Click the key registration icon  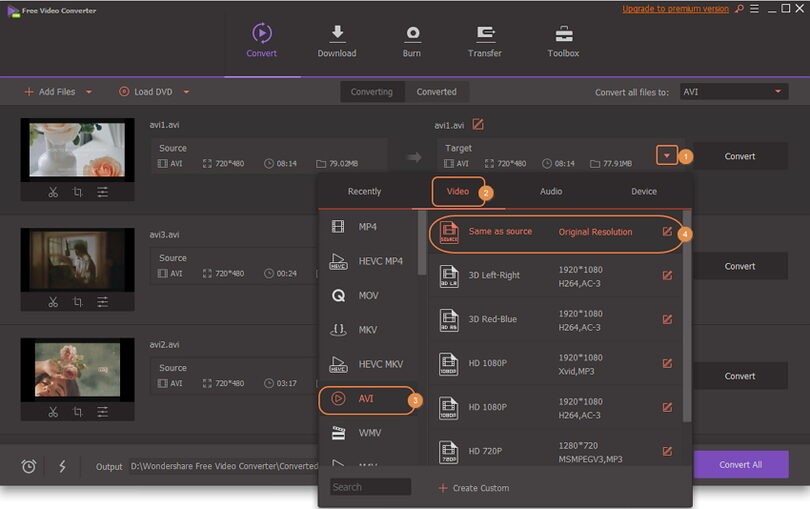click(740, 9)
